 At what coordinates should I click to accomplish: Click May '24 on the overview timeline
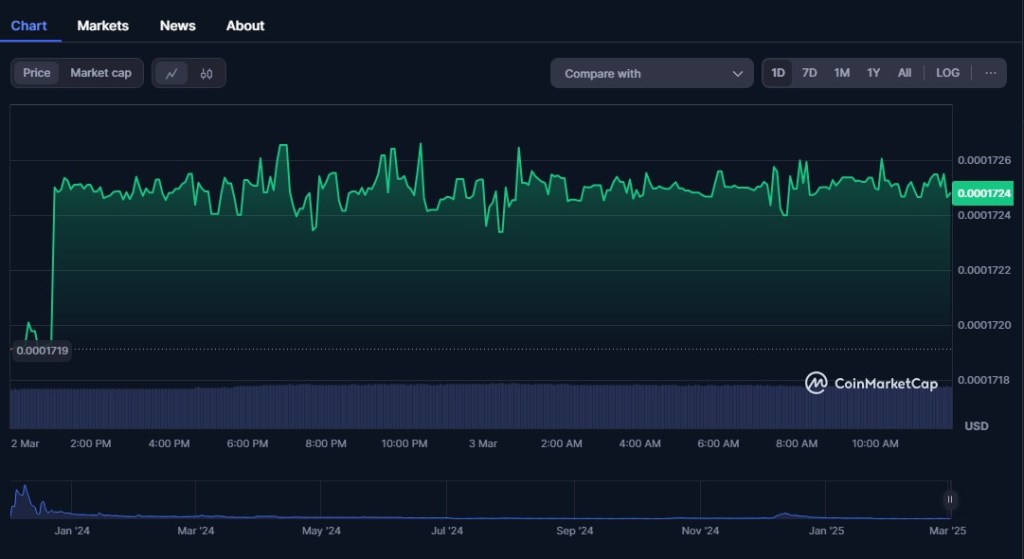click(321, 530)
